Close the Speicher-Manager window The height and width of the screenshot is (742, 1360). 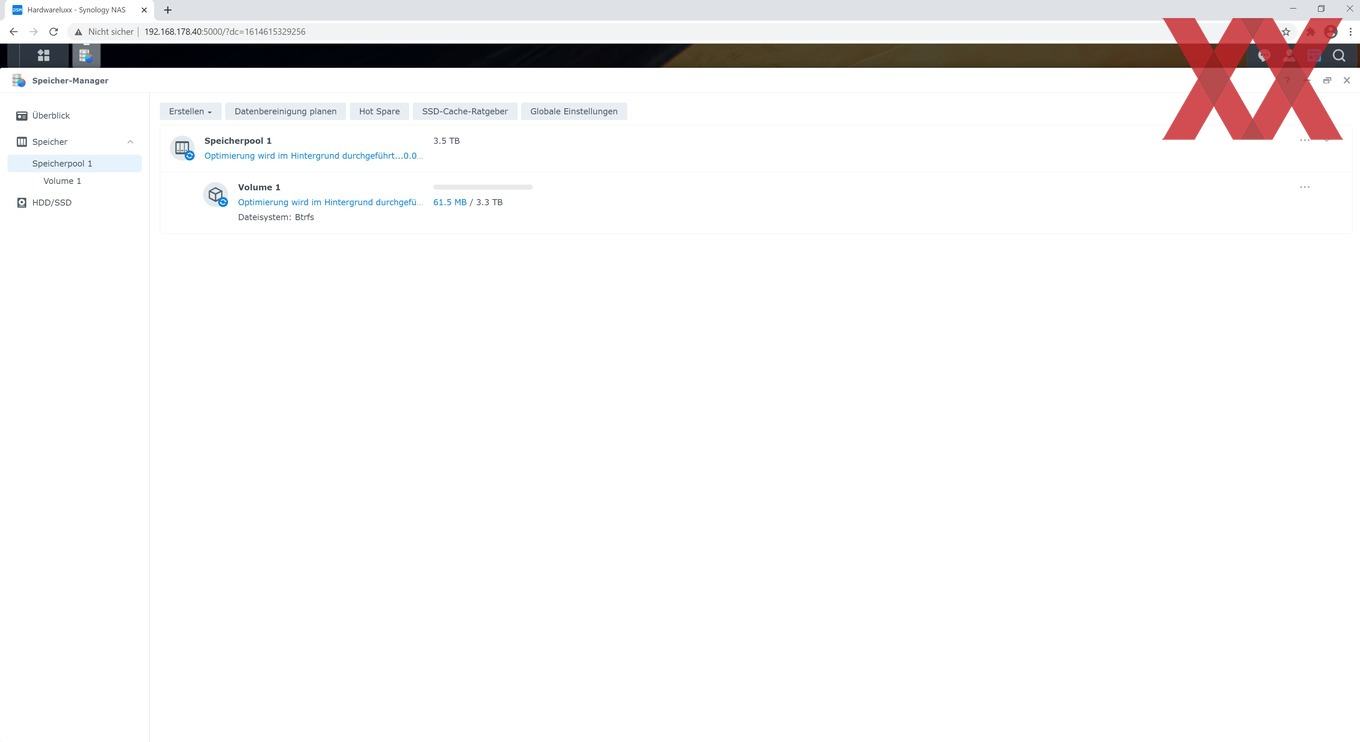[x=1347, y=80]
